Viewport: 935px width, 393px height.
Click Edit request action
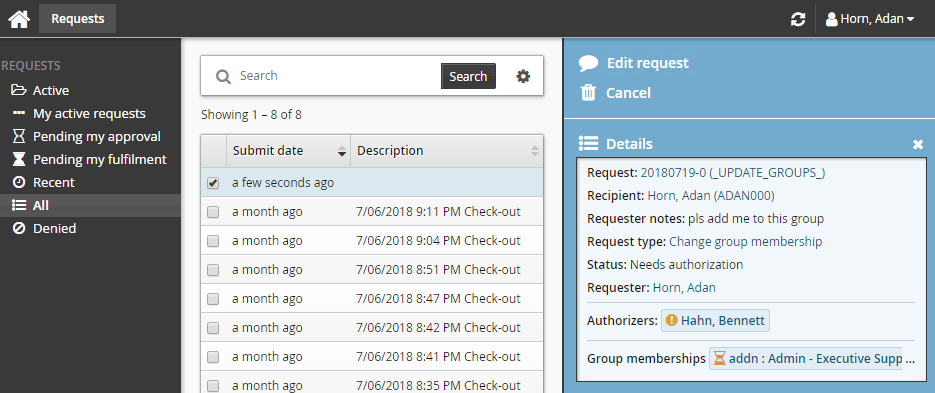pyautogui.click(x=633, y=63)
